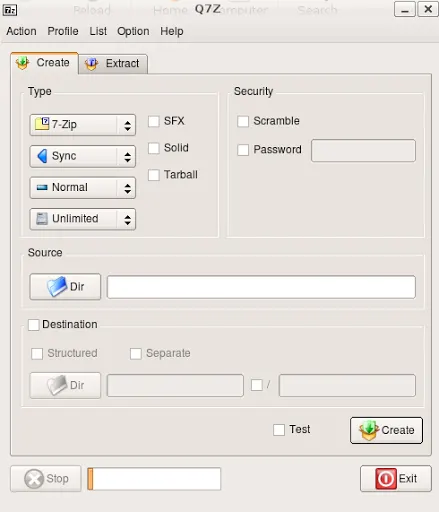Click the Unlimited volume size disk icon
439x512 pixels.
coord(42,219)
